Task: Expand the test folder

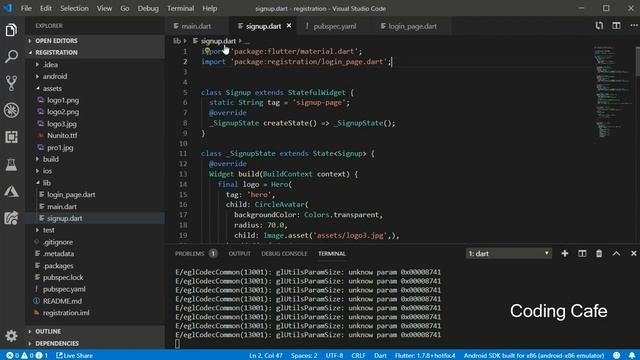Action: (49, 230)
